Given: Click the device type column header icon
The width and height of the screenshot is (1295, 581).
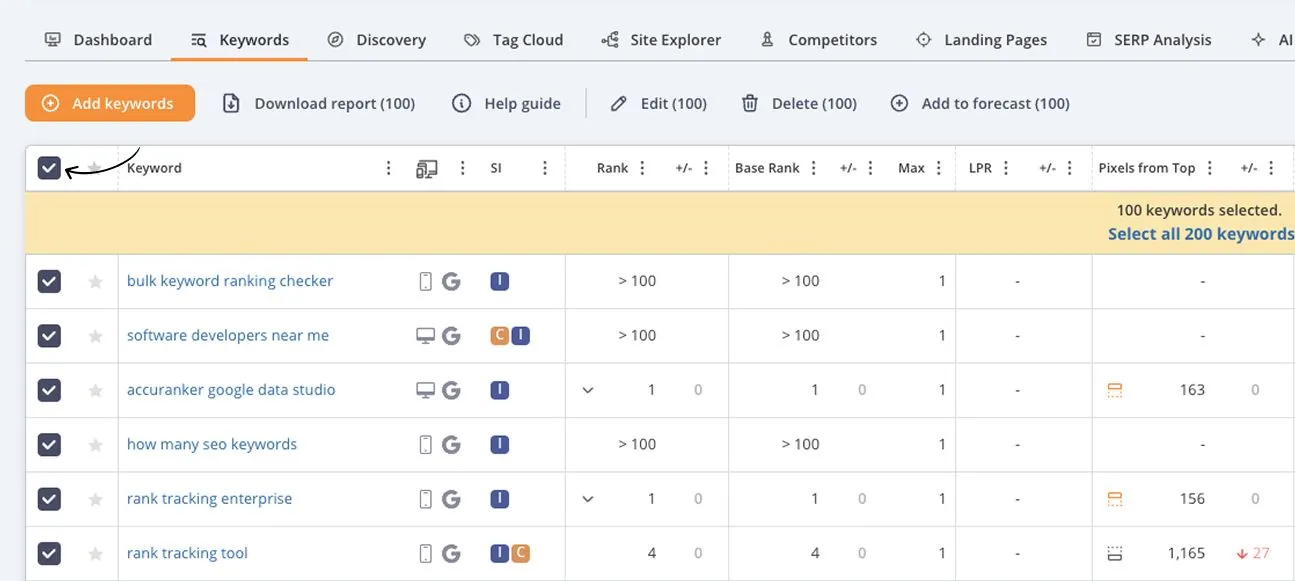Looking at the screenshot, I should 427,169.
